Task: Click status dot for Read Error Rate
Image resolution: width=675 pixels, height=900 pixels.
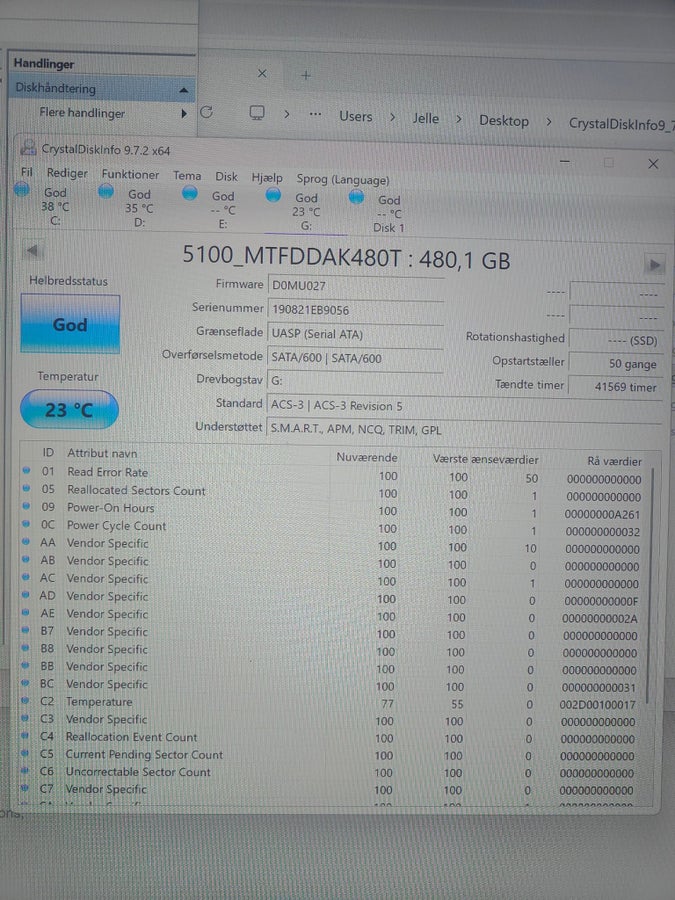Action: pyautogui.click(x=26, y=471)
